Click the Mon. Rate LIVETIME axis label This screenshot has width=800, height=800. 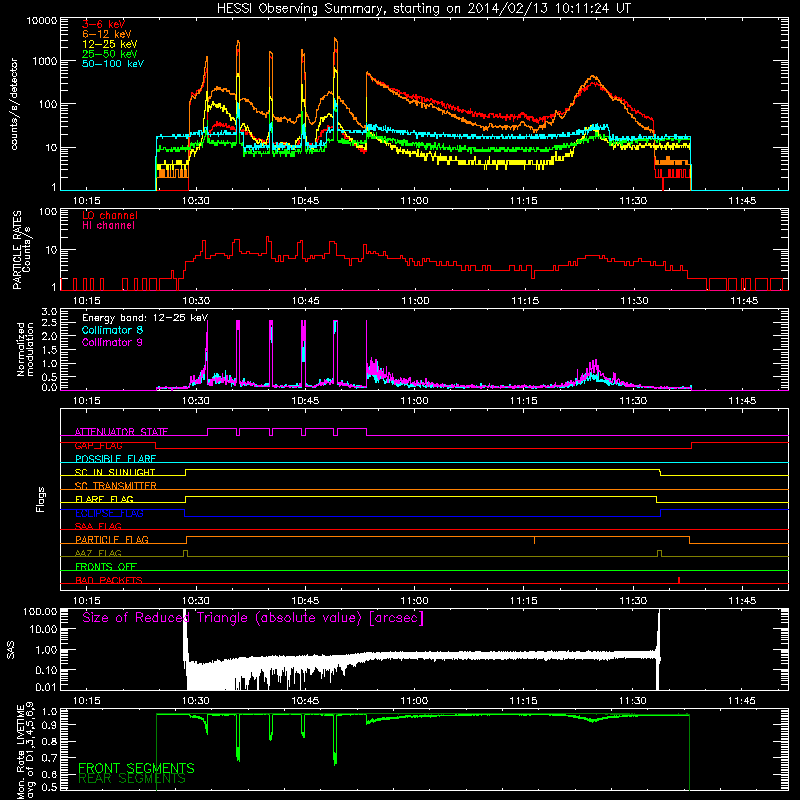click(25, 750)
